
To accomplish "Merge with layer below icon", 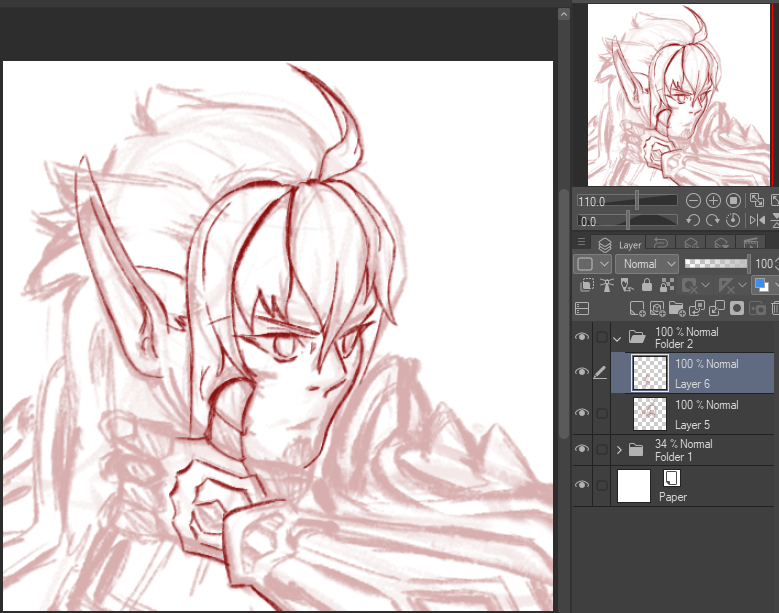I will pos(717,308).
